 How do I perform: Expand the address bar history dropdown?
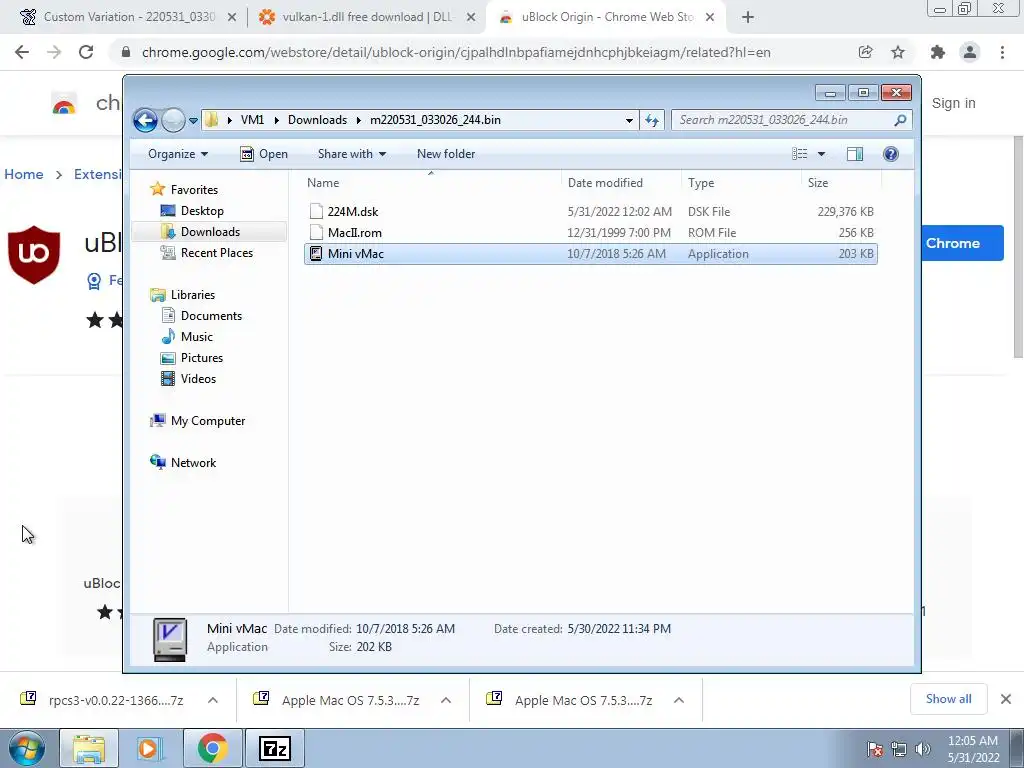tap(629, 120)
